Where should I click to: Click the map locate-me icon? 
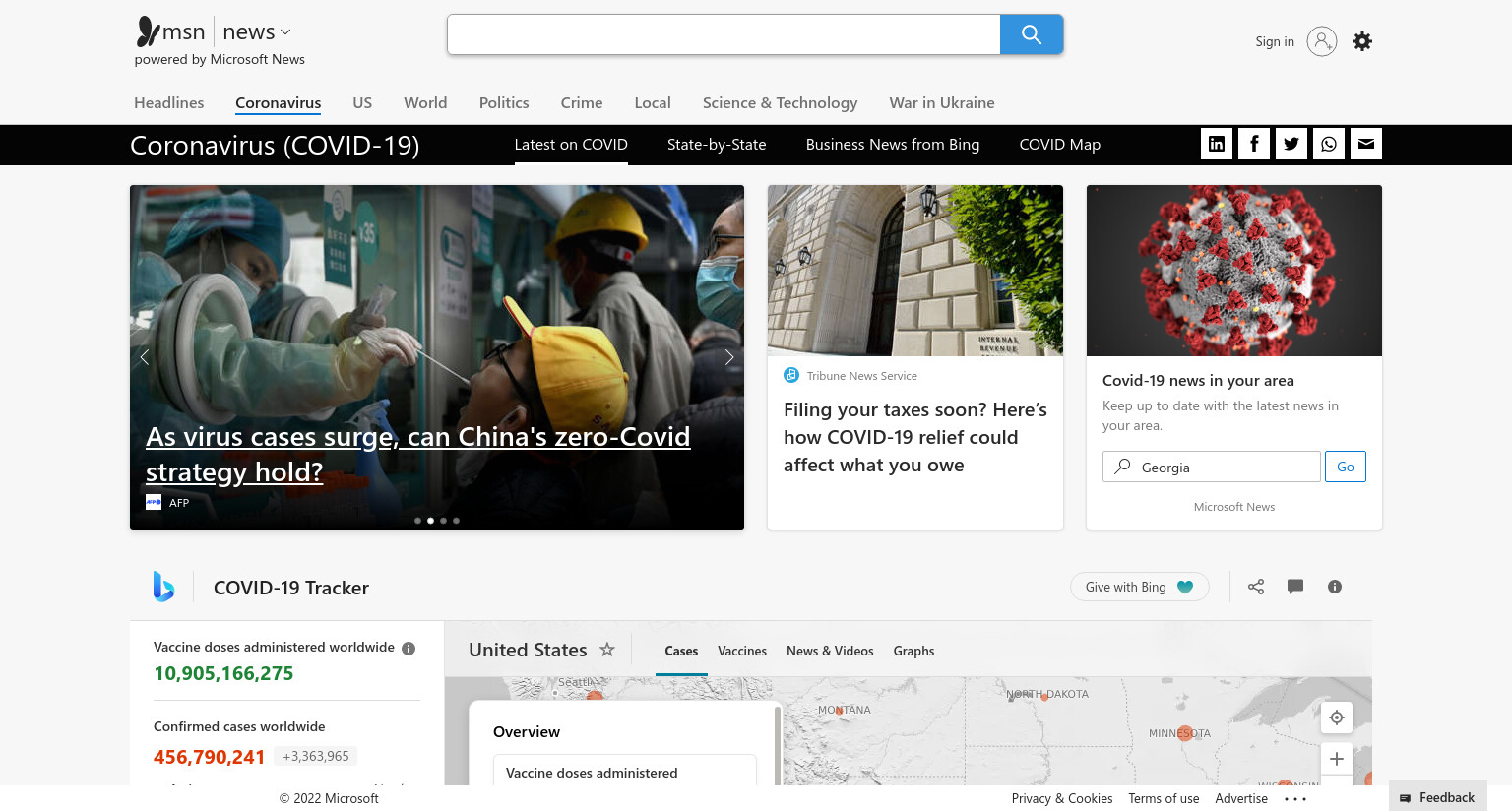pos(1337,717)
